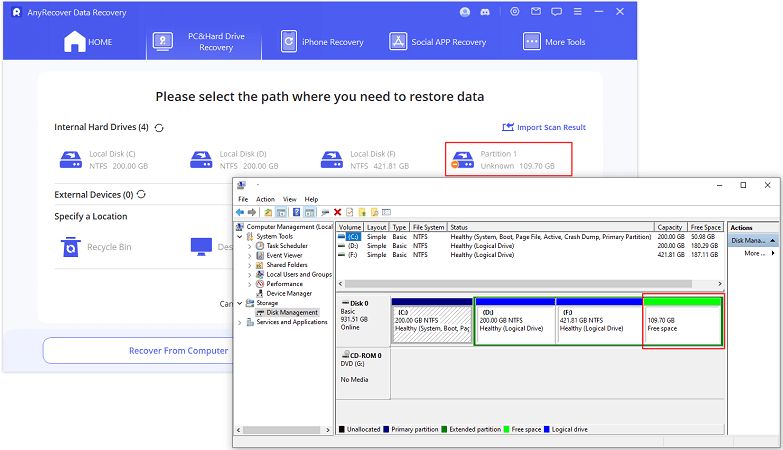Viewport: 783px width, 450px height.
Task: Open the iPhone Recovery tab
Action: (322, 42)
